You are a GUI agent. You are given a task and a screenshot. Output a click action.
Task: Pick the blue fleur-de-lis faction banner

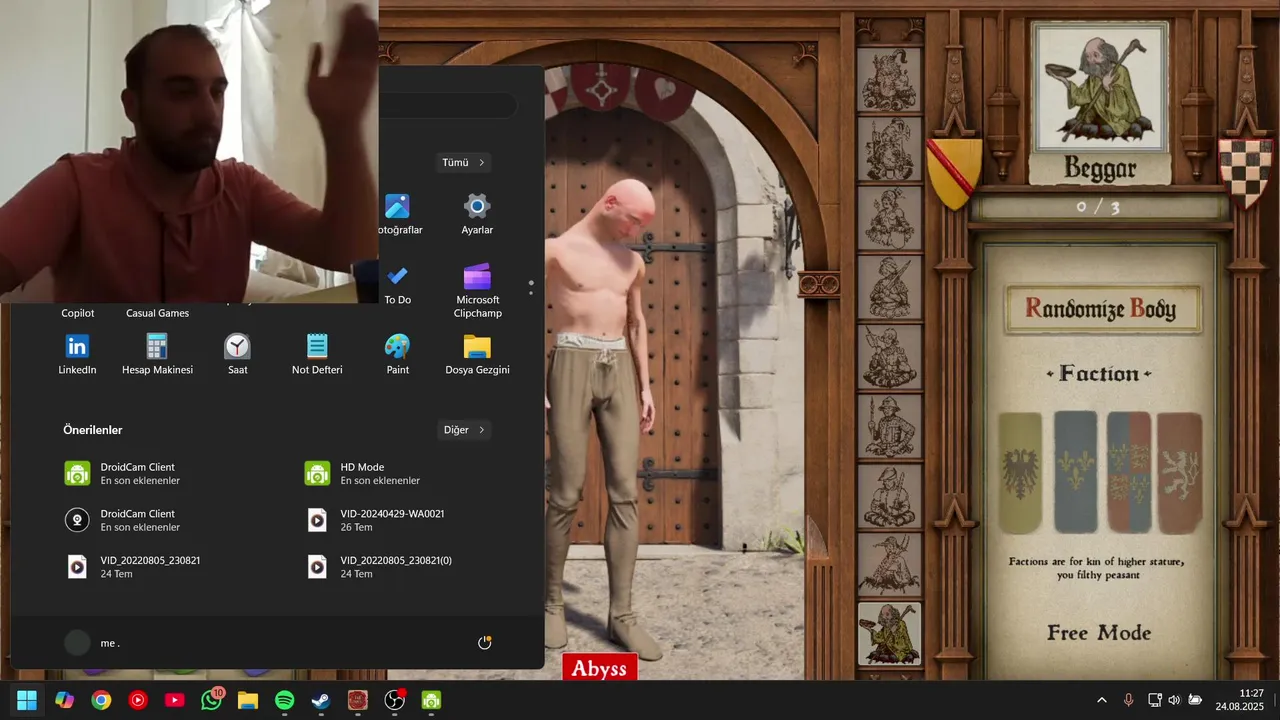pos(1075,472)
